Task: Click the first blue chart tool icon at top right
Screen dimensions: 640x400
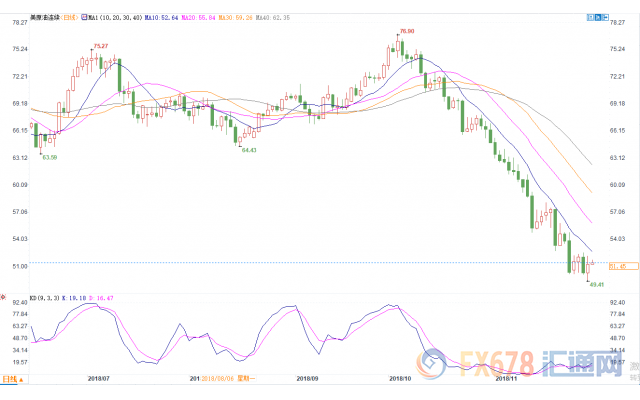Action: 590,17
